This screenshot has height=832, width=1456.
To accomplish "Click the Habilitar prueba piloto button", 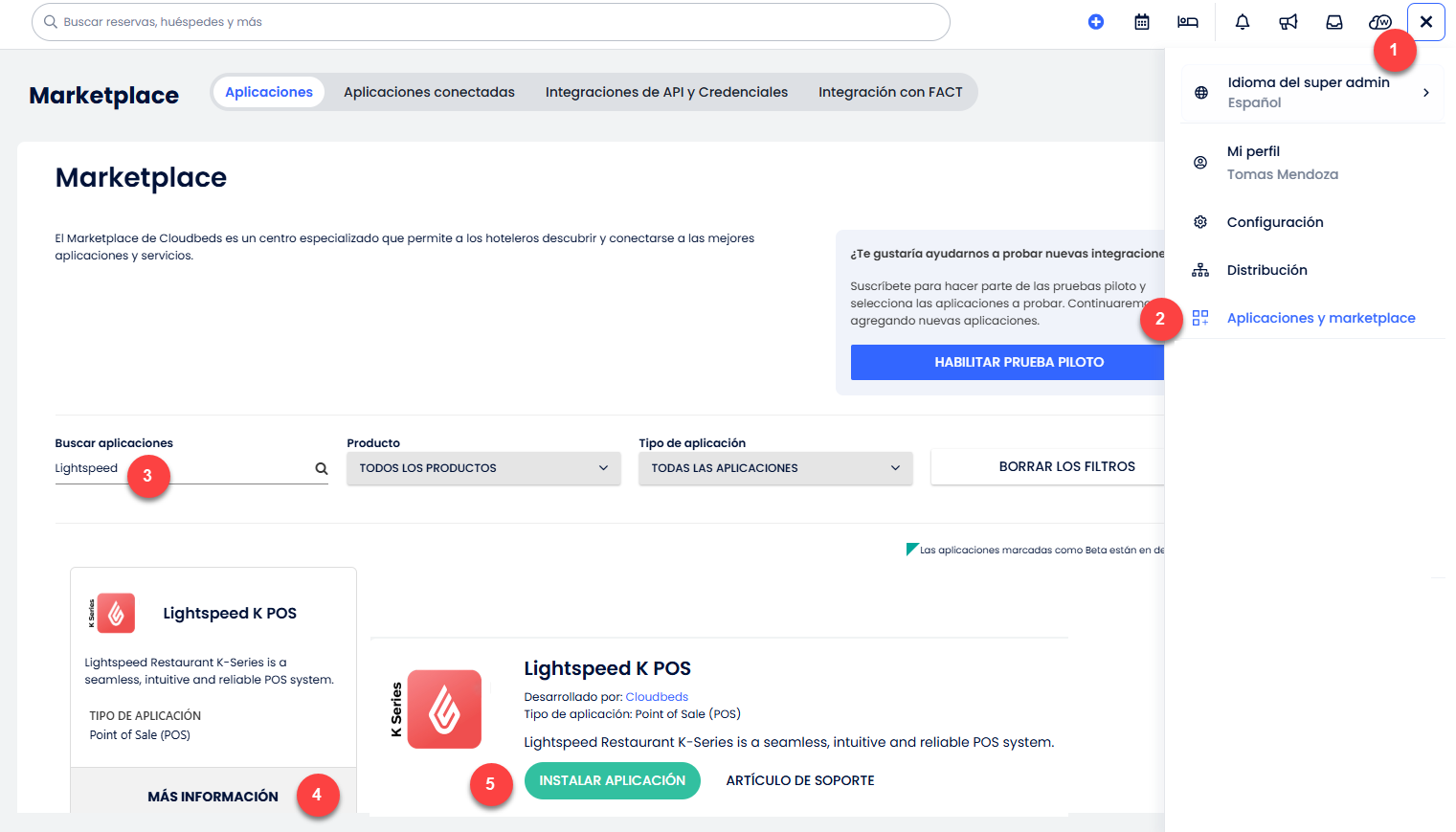I will [x=1007, y=362].
